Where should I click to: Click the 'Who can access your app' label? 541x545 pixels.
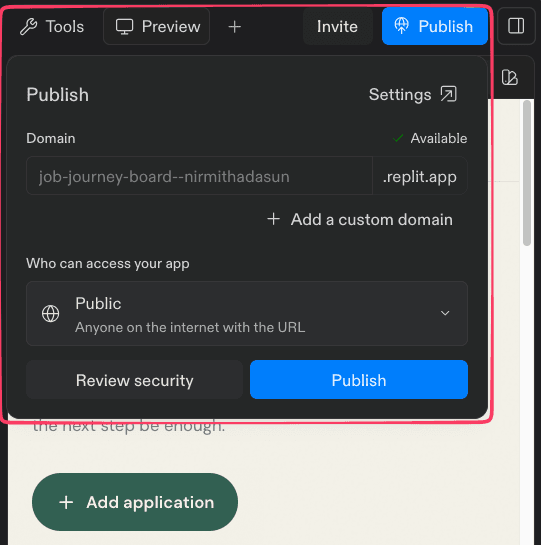(108, 263)
